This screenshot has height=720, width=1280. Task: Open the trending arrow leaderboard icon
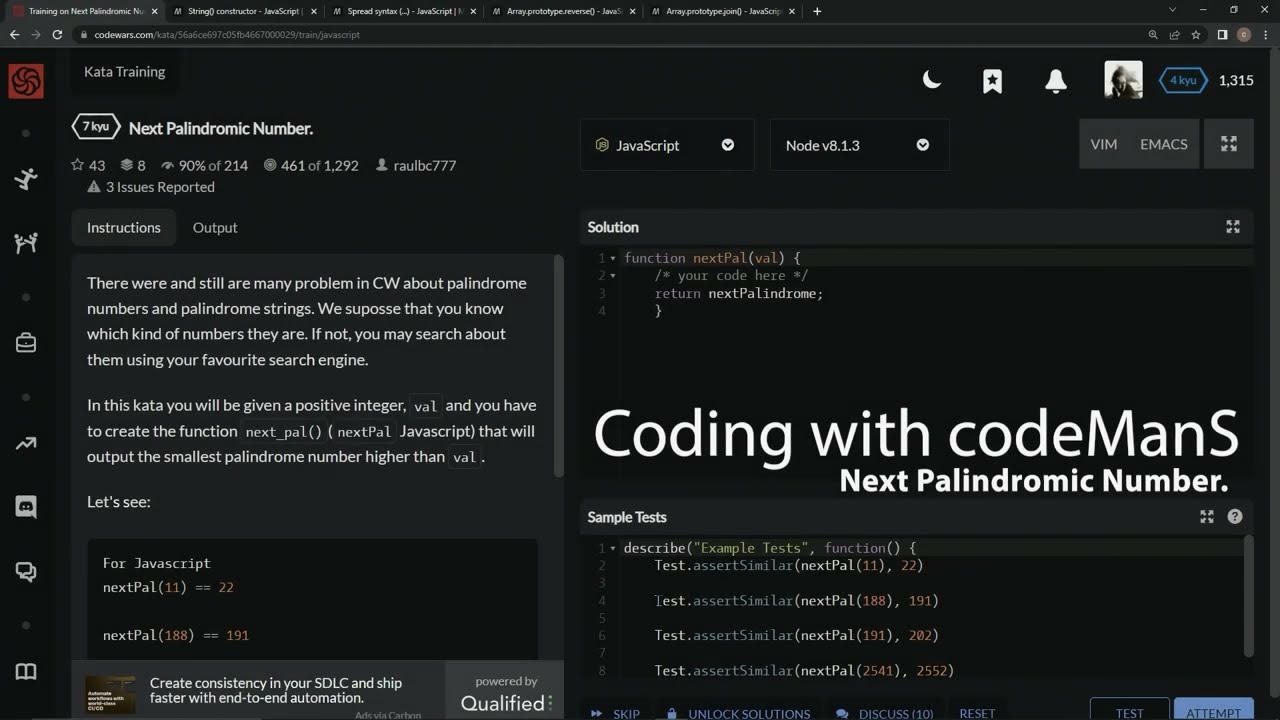26,443
